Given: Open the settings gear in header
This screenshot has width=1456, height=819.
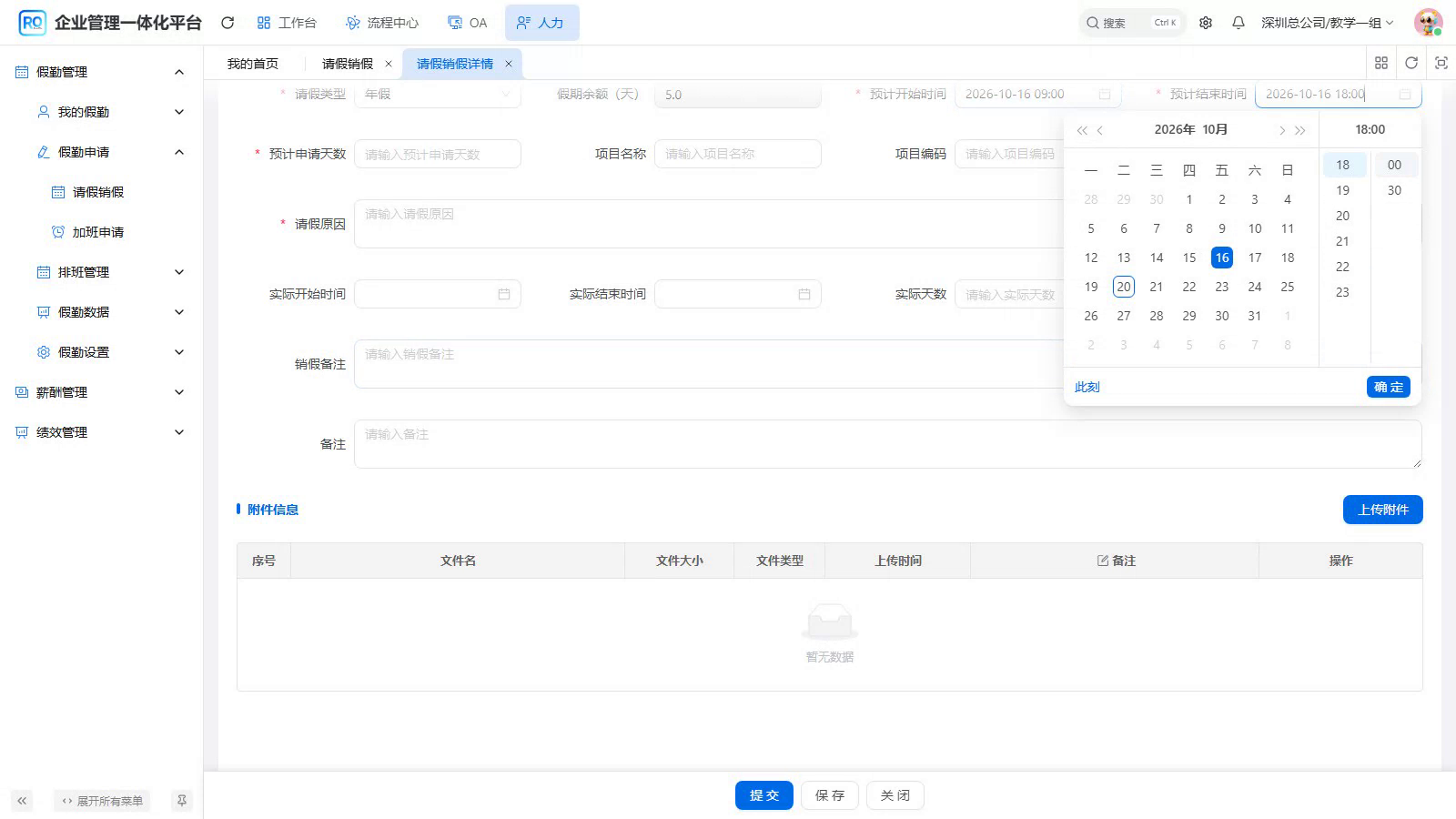Looking at the screenshot, I should click(x=1206, y=23).
